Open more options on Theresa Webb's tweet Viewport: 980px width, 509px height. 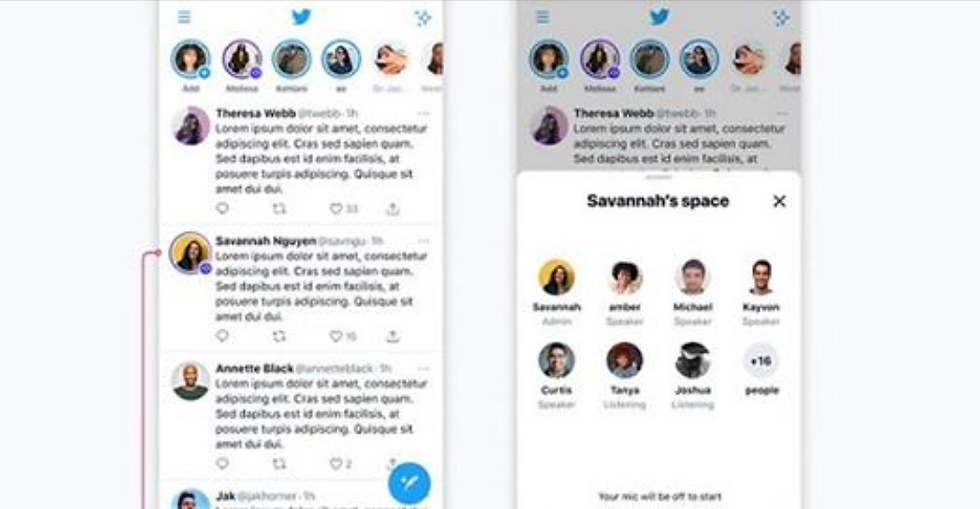[423, 113]
